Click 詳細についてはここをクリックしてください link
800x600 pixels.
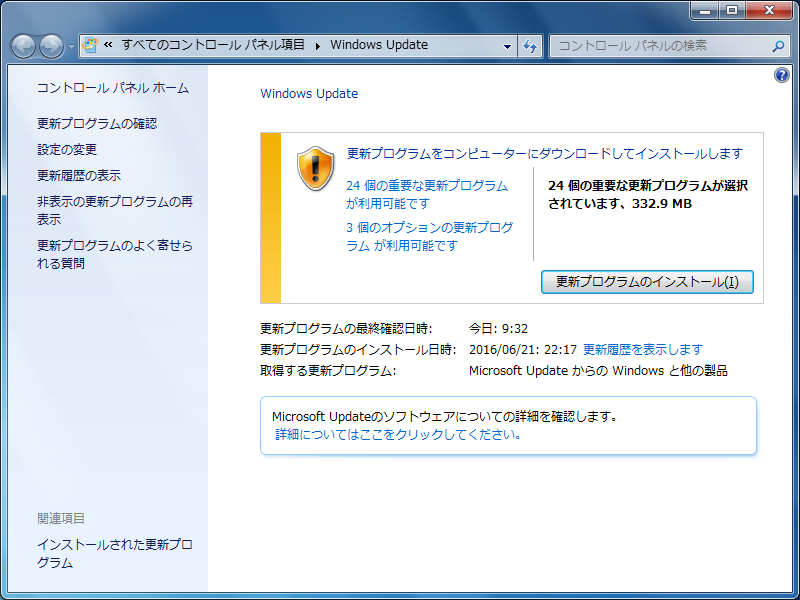(398, 435)
